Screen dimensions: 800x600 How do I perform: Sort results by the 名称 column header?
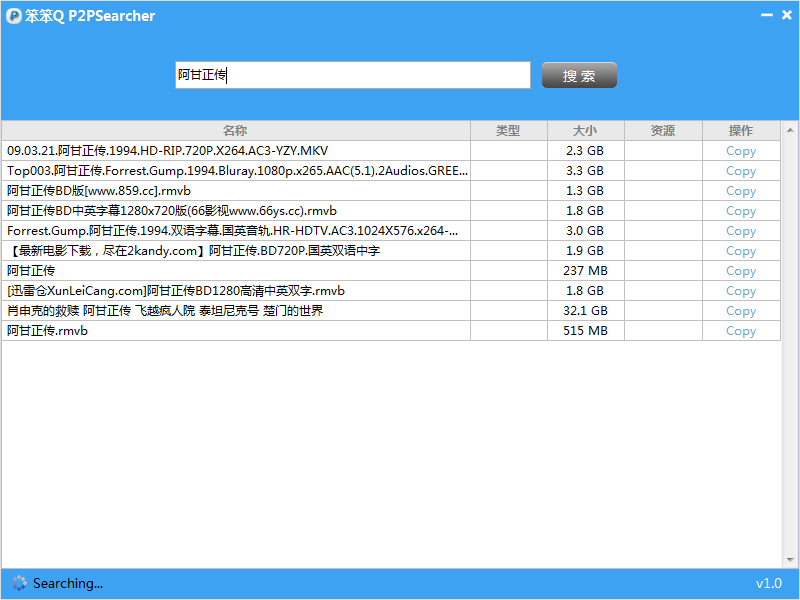coord(235,131)
